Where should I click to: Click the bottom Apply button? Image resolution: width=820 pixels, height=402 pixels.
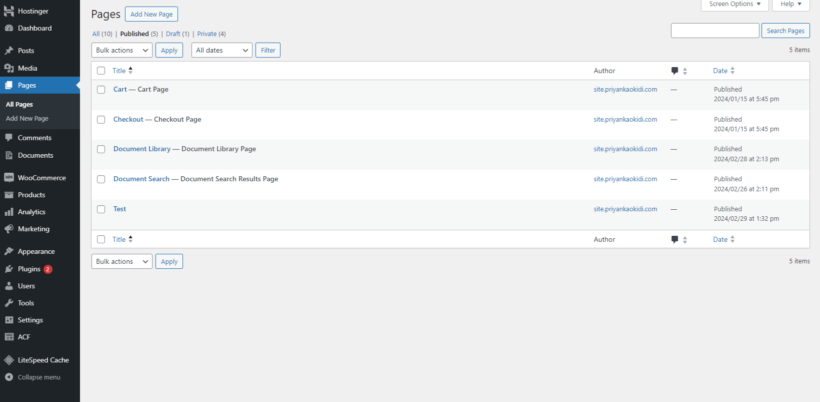point(169,261)
